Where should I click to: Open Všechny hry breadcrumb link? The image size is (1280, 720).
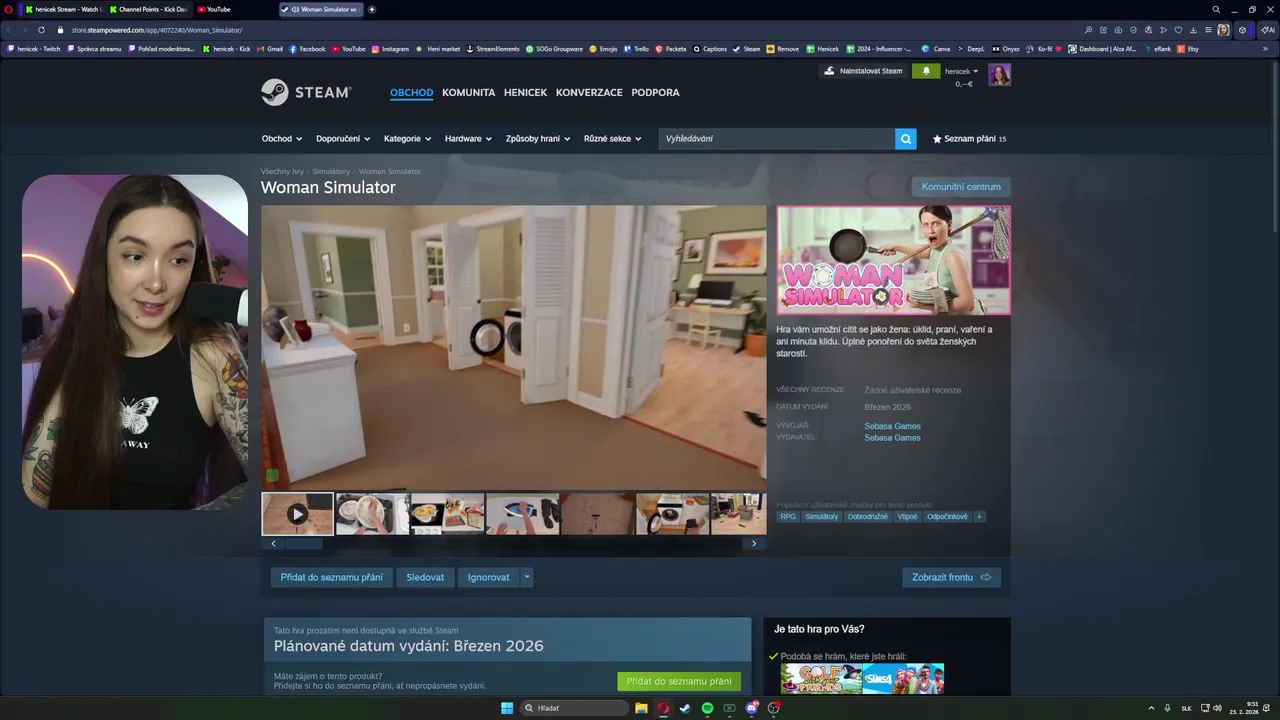pos(282,172)
